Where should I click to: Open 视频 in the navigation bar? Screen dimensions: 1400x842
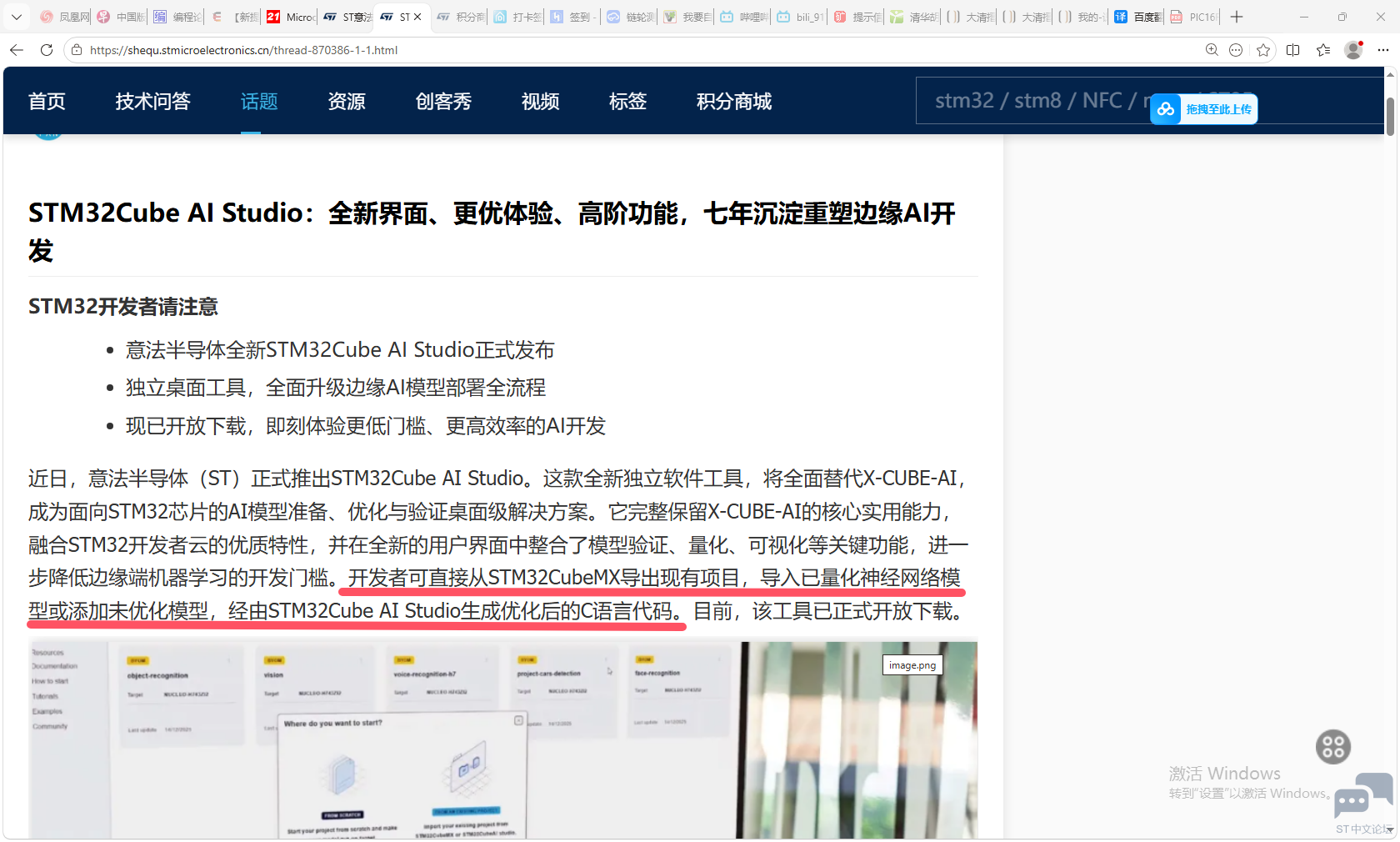tap(540, 102)
